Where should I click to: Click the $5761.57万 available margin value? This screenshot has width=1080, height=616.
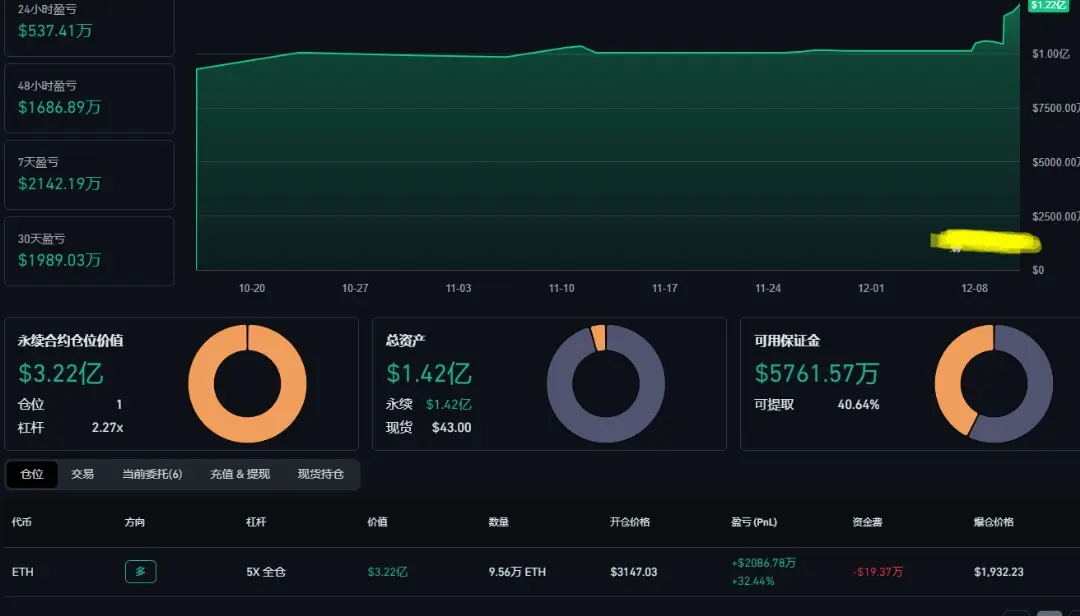(817, 373)
